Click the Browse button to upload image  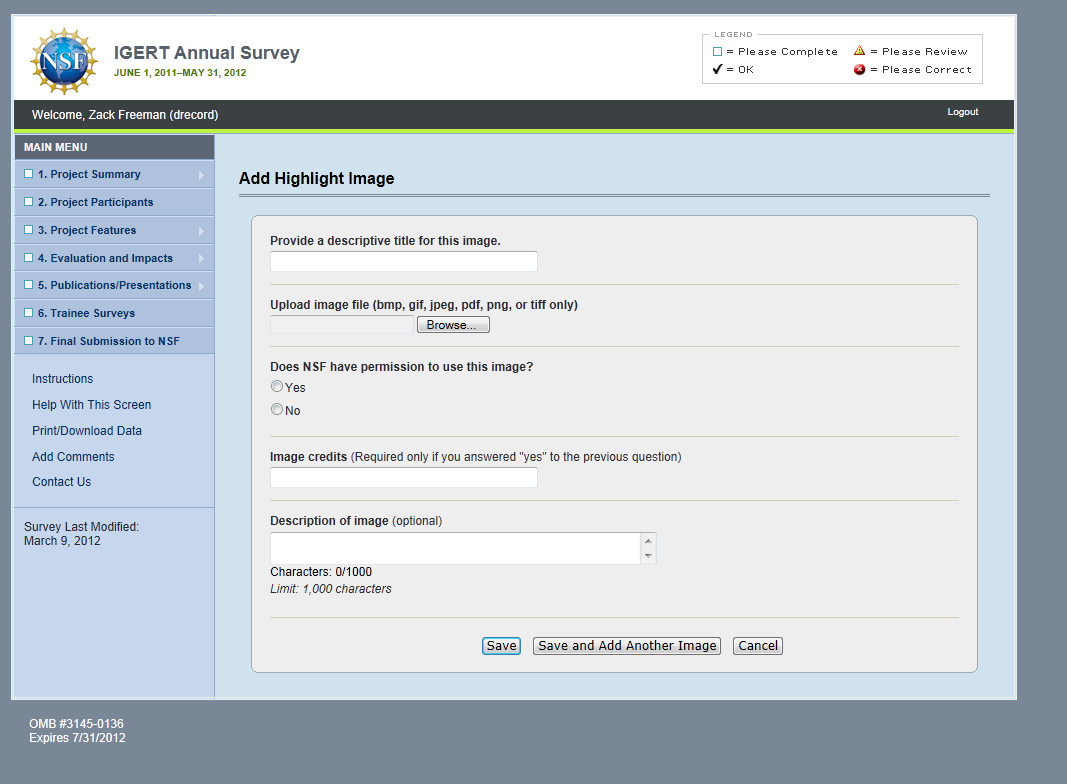coord(453,325)
